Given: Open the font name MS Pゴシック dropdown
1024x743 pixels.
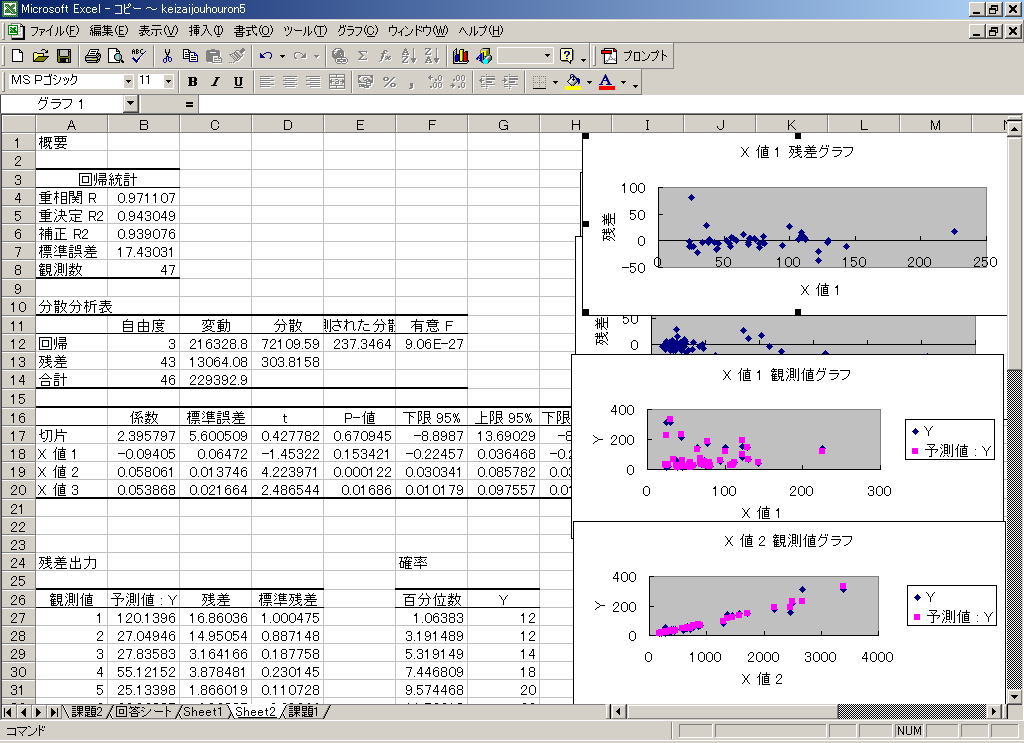Looking at the screenshot, I should click(128, 82).
